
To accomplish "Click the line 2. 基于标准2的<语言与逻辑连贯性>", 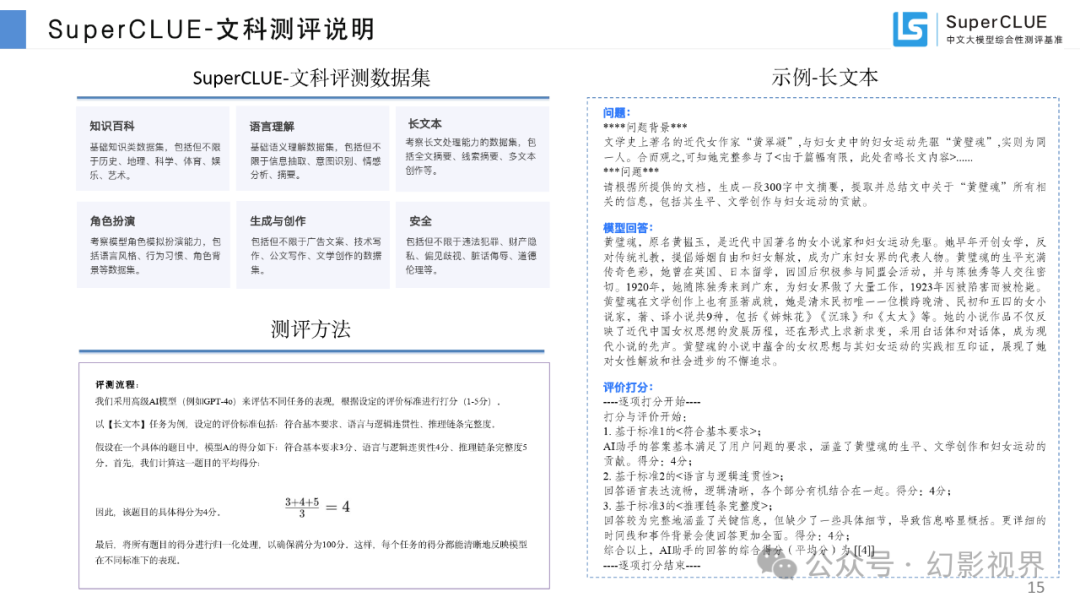I will [694, 476].
